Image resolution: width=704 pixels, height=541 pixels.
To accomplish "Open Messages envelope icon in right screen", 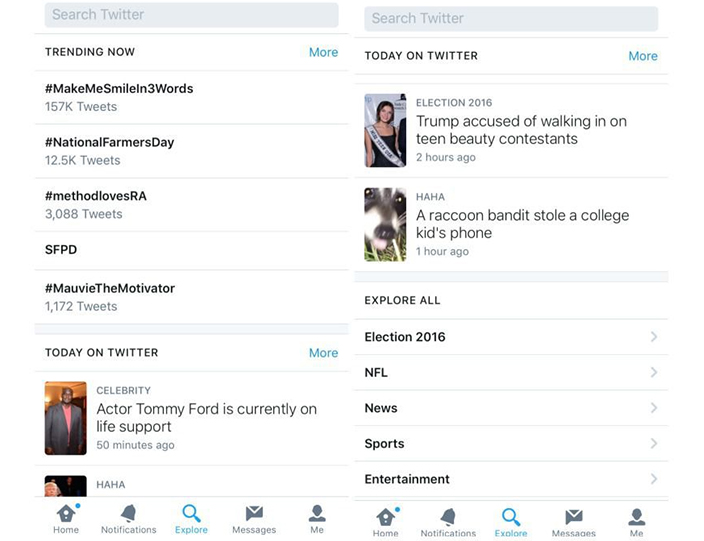I will pos(574,518).
